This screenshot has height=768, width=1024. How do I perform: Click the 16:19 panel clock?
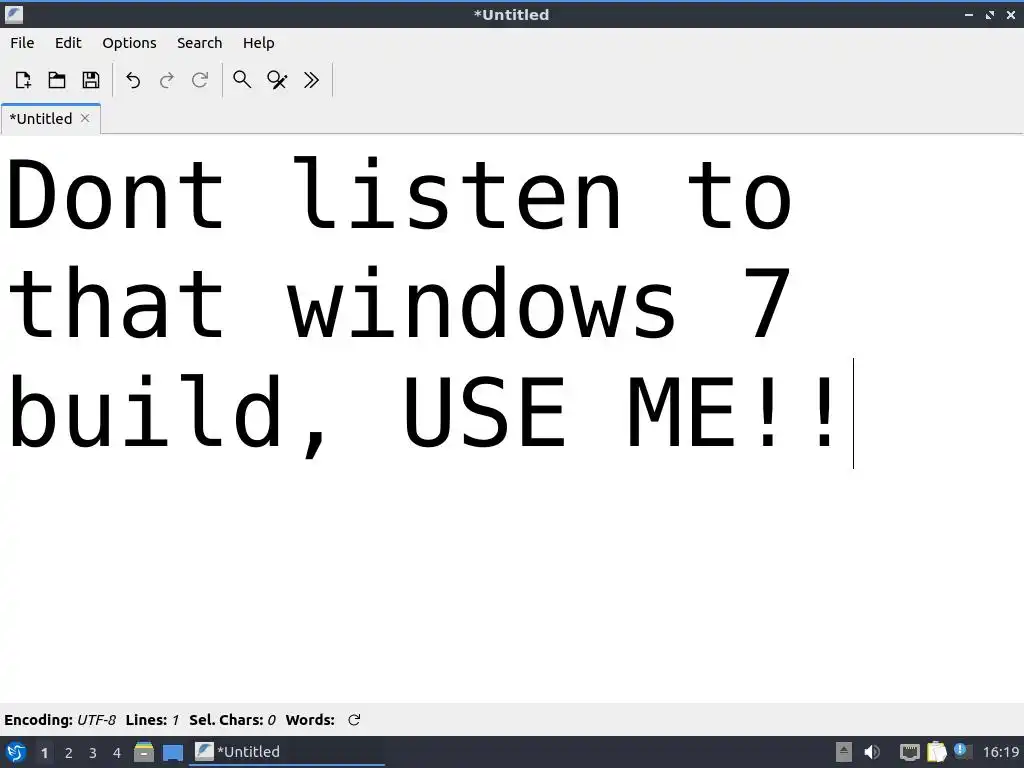point(1001,752)
